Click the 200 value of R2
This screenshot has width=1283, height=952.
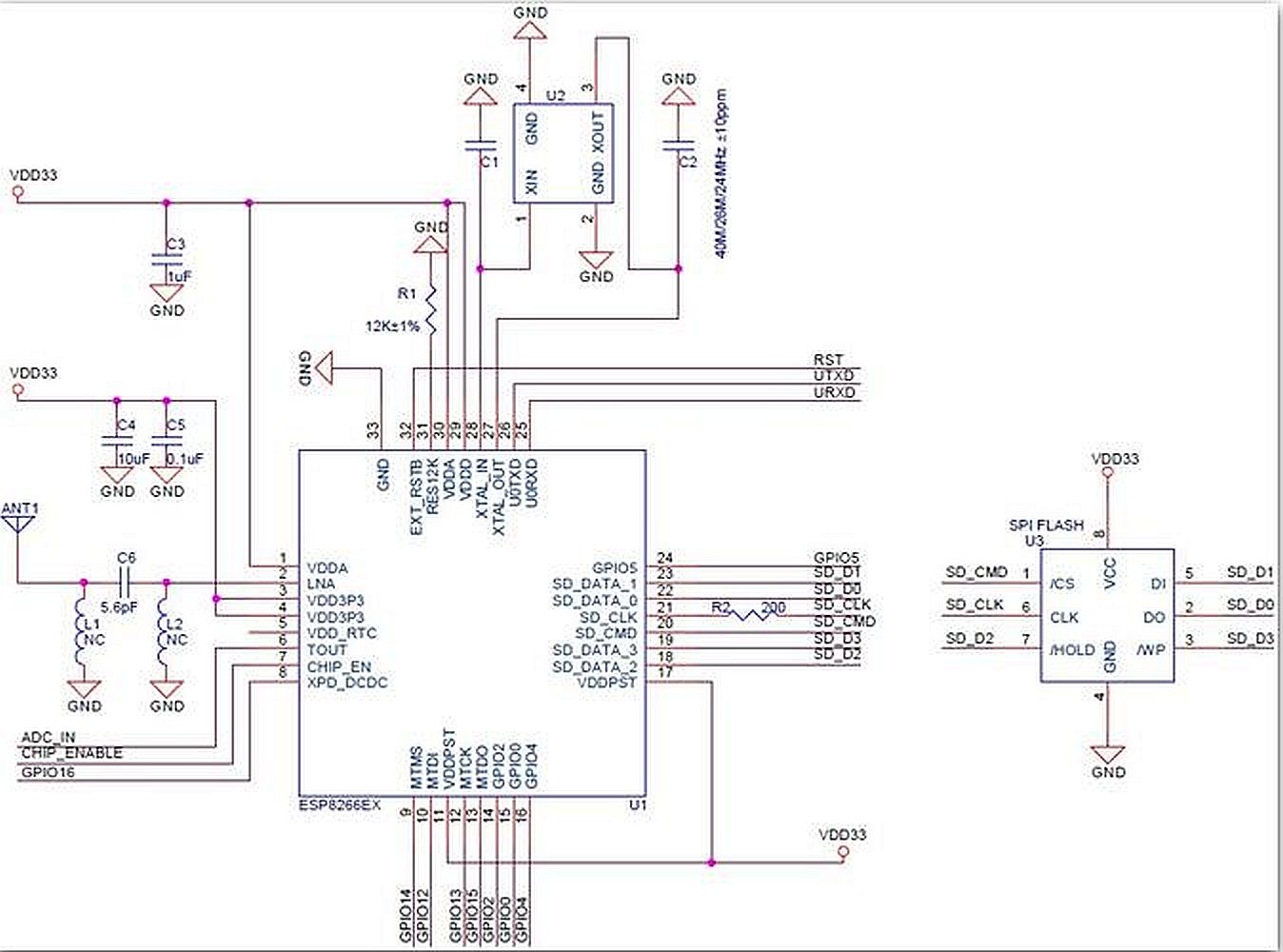tap(774, 607)
